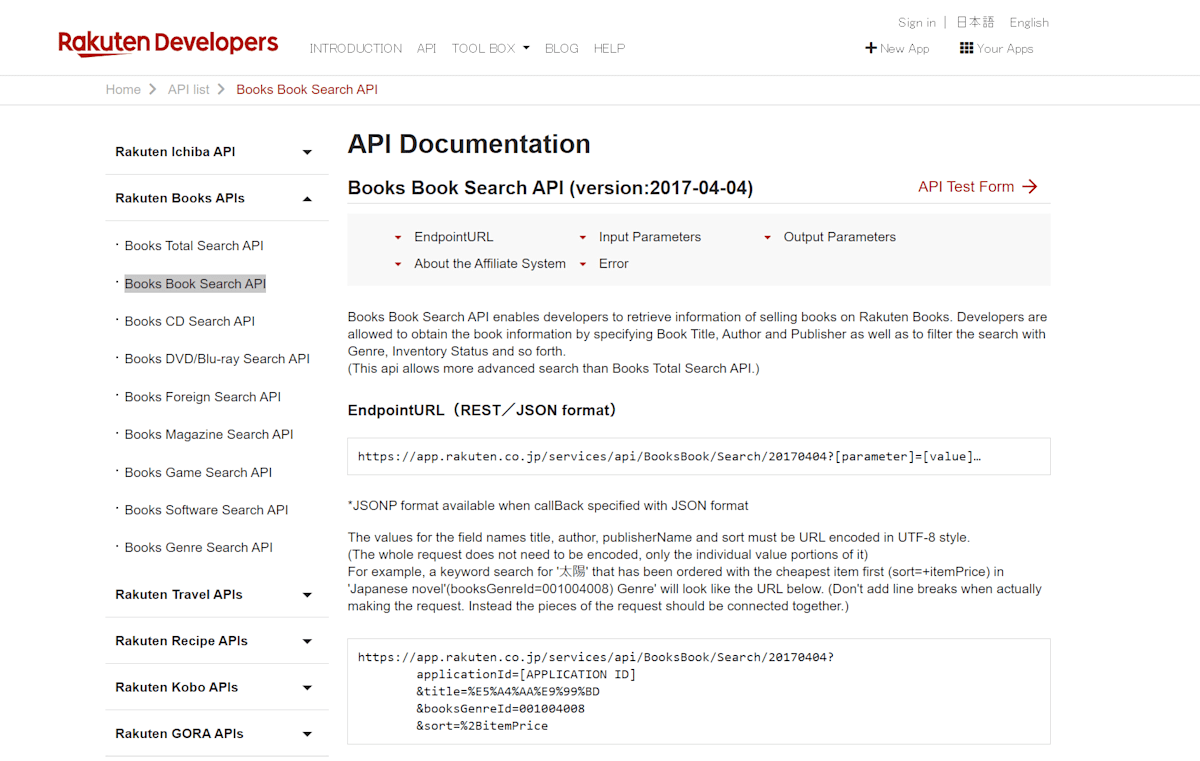Click the endpoint URL code box
The width and height of the screenshot is (1200, 761).
coord(699,456)
